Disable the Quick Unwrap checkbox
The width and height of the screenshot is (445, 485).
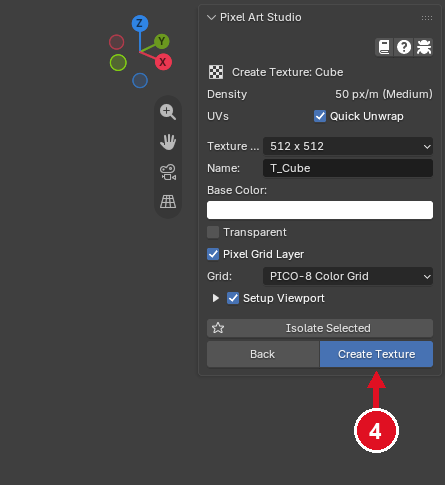[320, 116]
